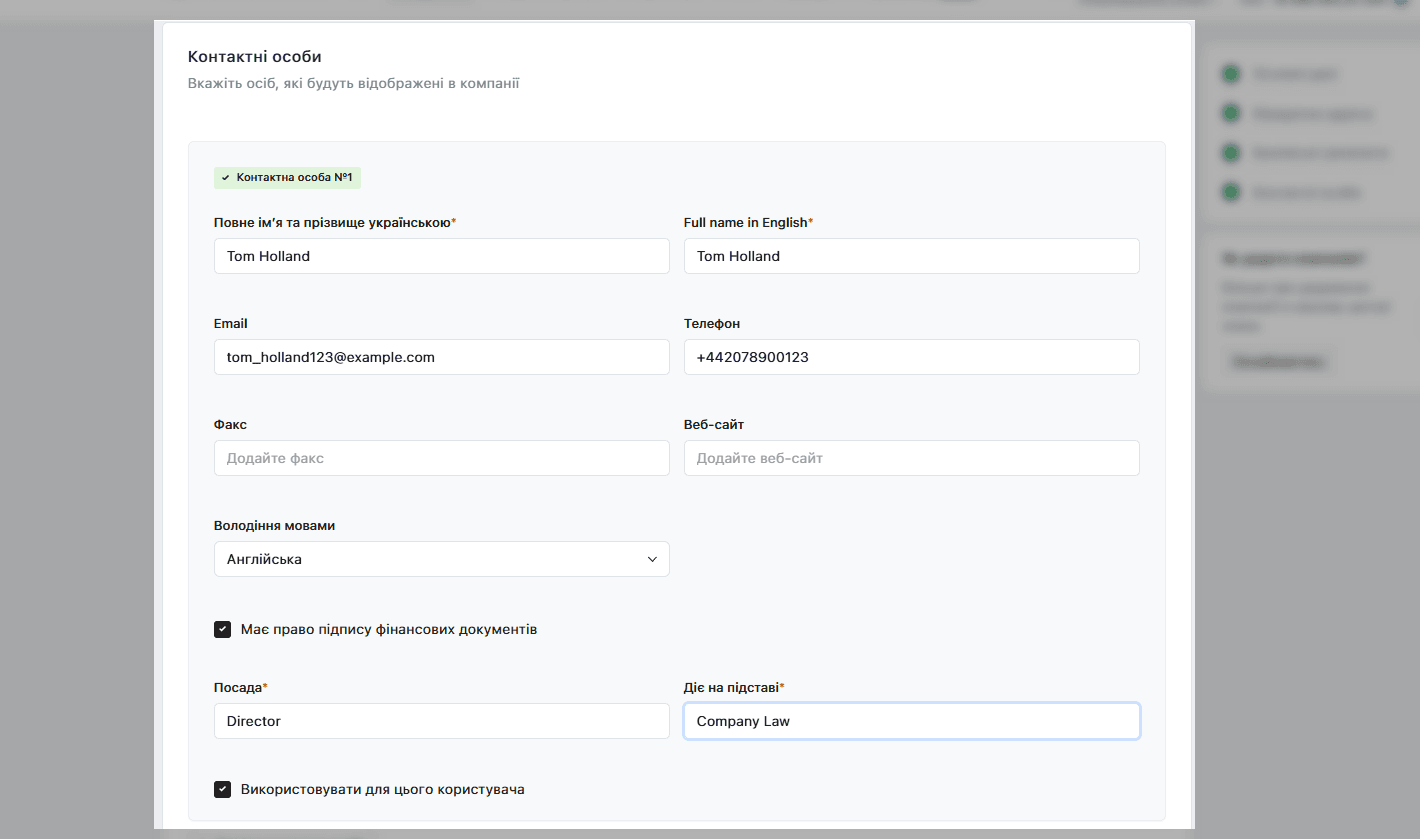Uncheck Має право підпису фінансових документів
This screenshot has width=1420, height=839.
222,630
